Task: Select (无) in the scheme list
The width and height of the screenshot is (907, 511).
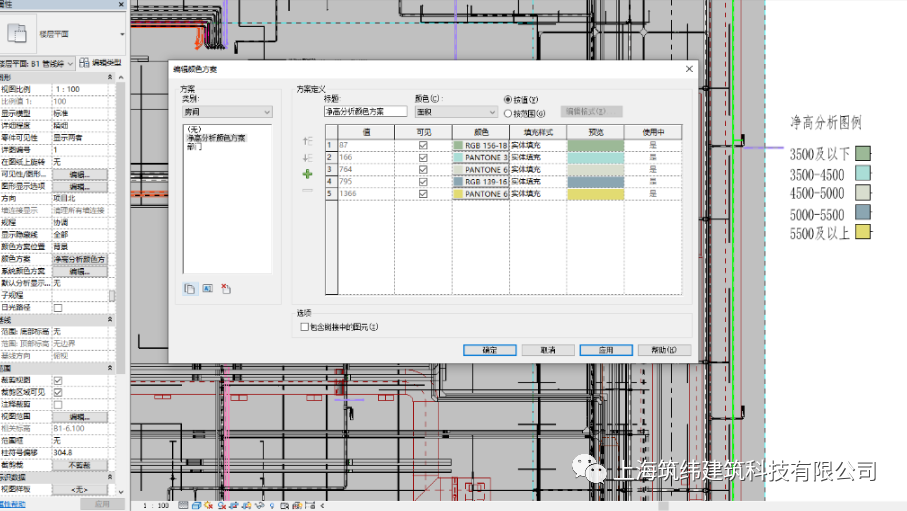Action: point(194,129)
